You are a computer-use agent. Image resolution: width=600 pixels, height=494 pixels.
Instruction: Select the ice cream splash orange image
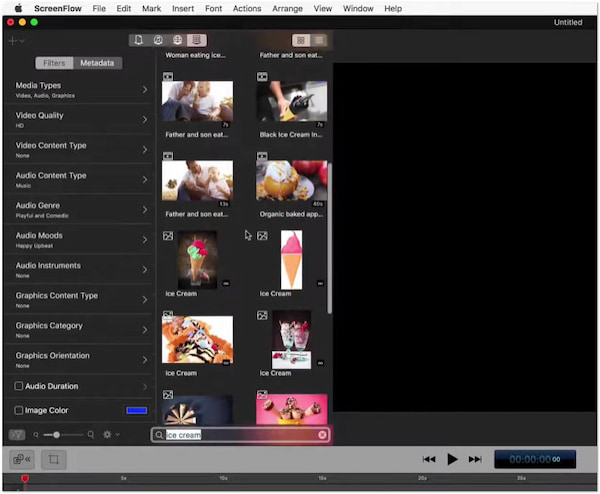[x=197, y=339]
